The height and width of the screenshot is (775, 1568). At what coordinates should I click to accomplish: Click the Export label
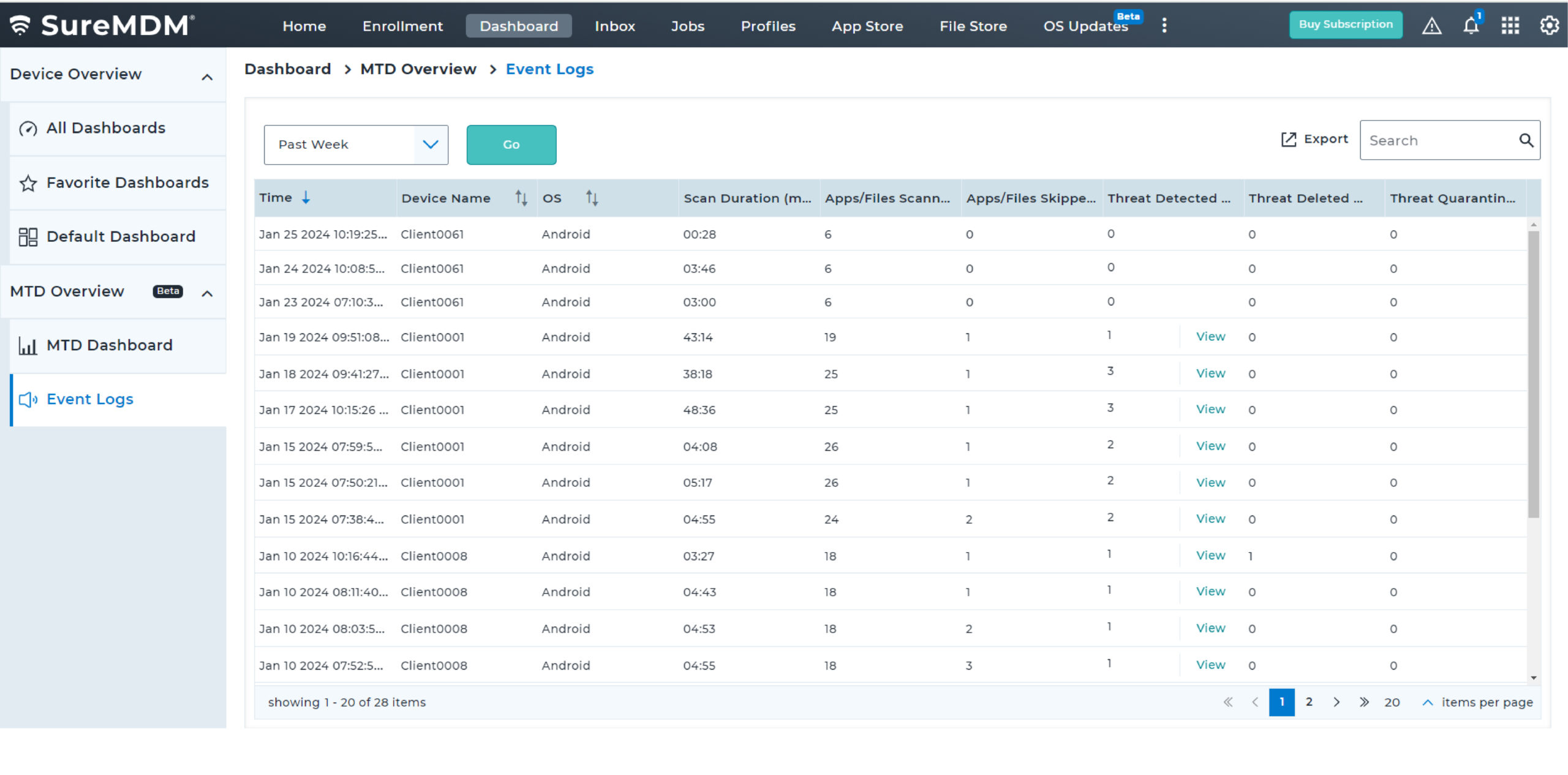(1326, 139)
